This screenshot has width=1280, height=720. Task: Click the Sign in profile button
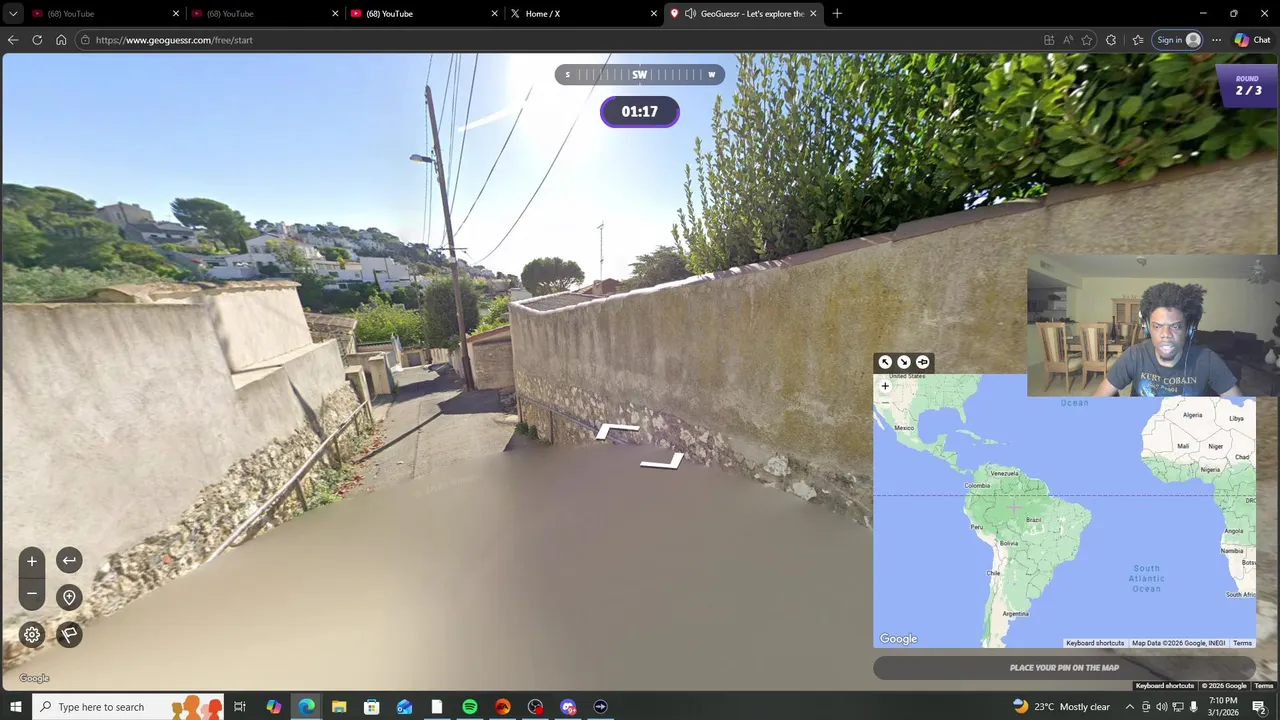[x=1178, y=40]
